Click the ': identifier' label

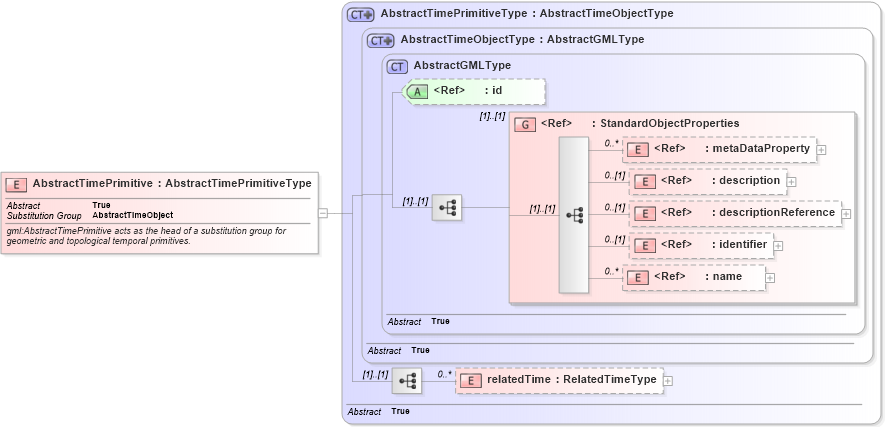pyautogui.click(x=739, y=245)
